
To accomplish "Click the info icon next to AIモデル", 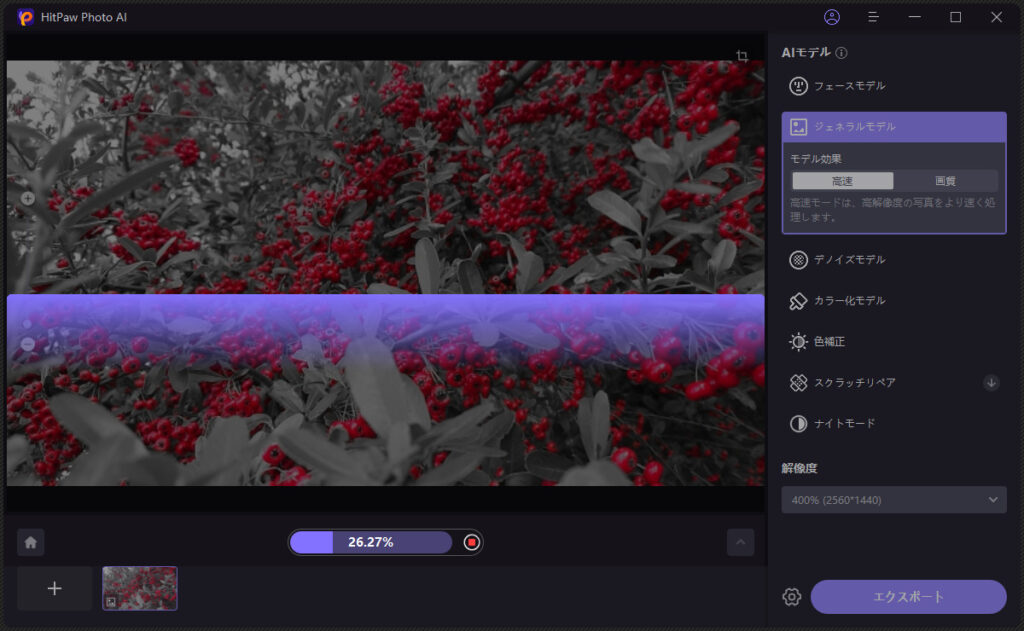I will (842, 53).
